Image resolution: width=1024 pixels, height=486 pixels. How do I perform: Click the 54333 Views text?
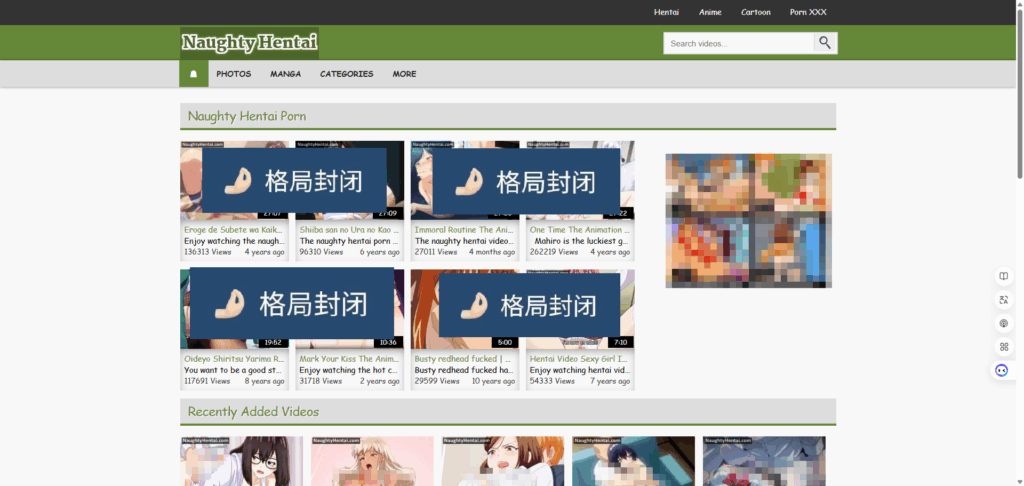(x=552, y=381)
